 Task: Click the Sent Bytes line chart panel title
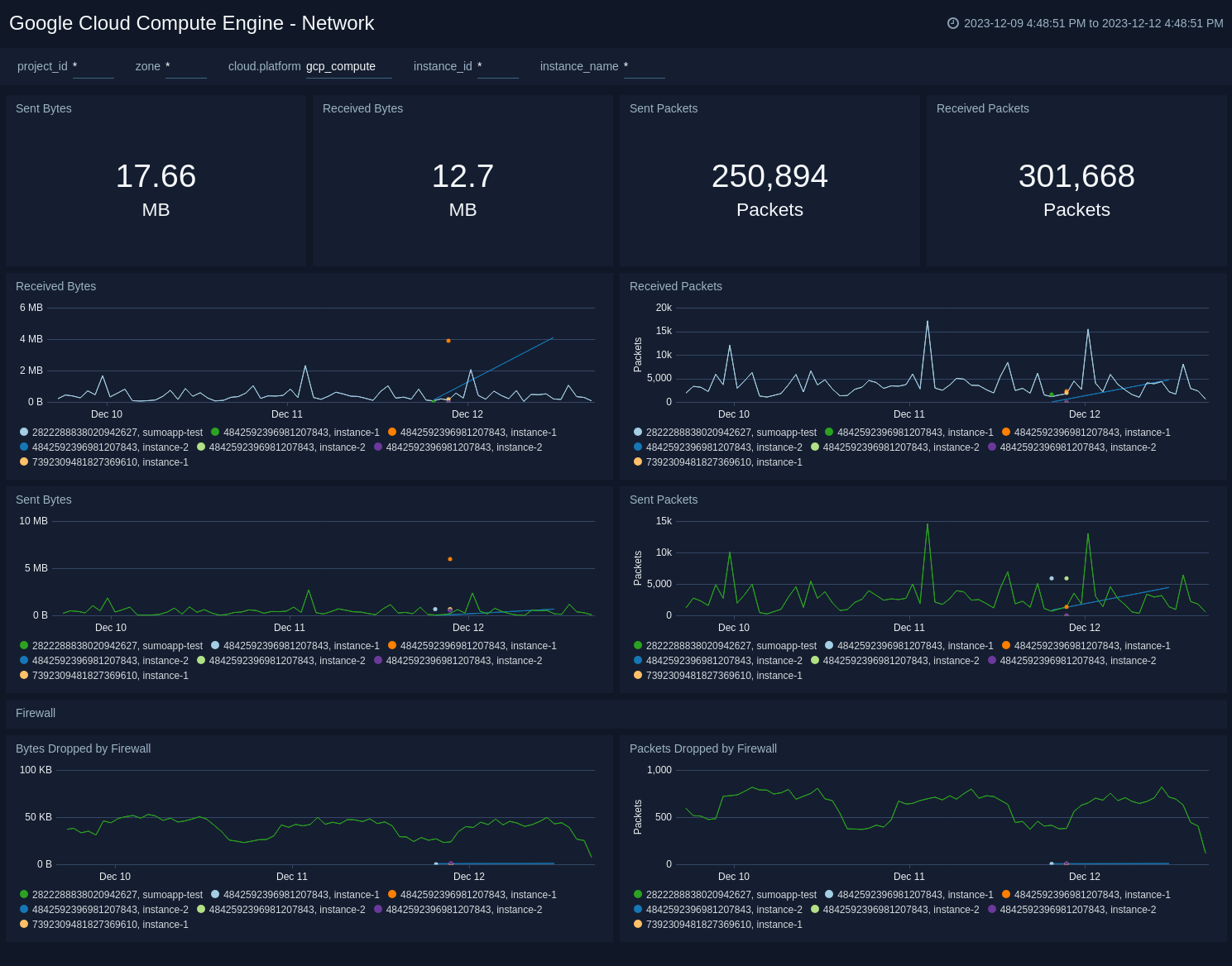click(44, 500)
